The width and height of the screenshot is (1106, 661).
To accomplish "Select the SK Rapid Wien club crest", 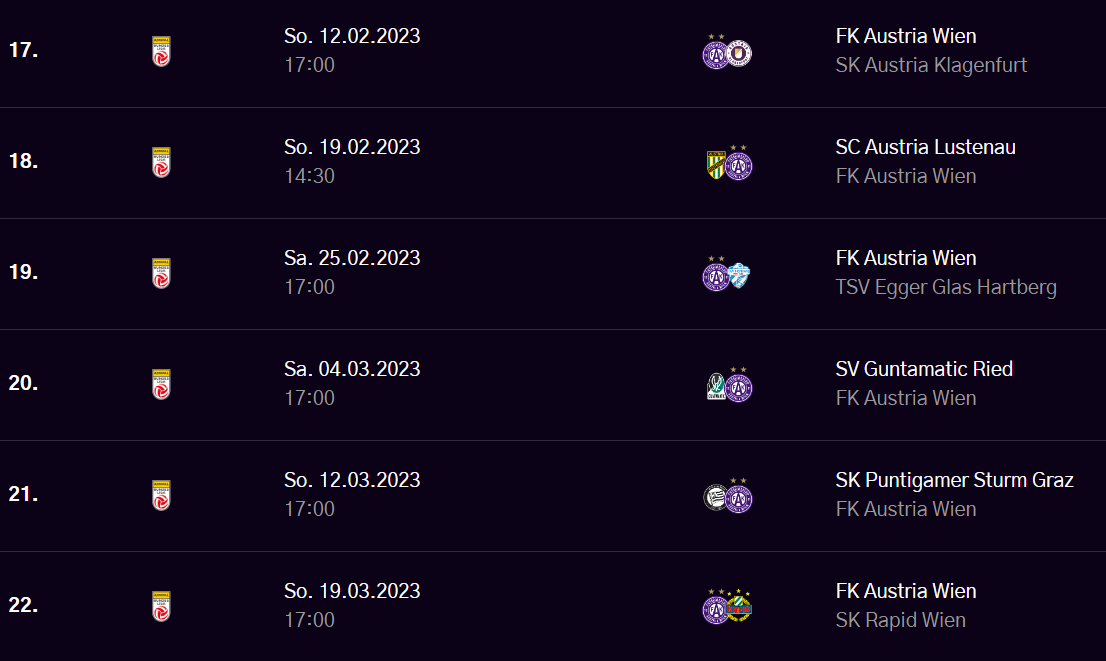I will pyautogui.click(x=740, y=608).
